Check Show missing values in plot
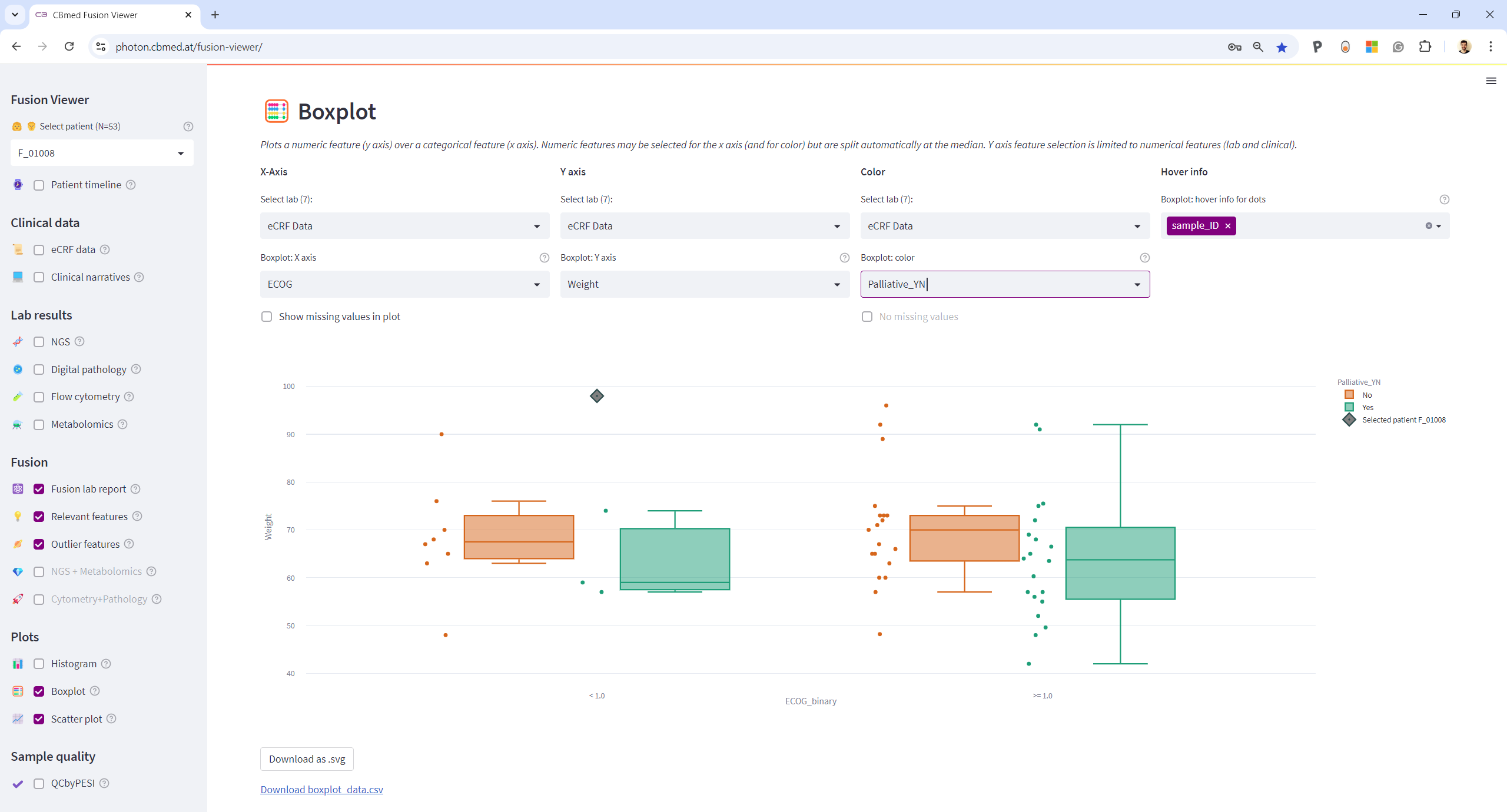 click(267, 317)
